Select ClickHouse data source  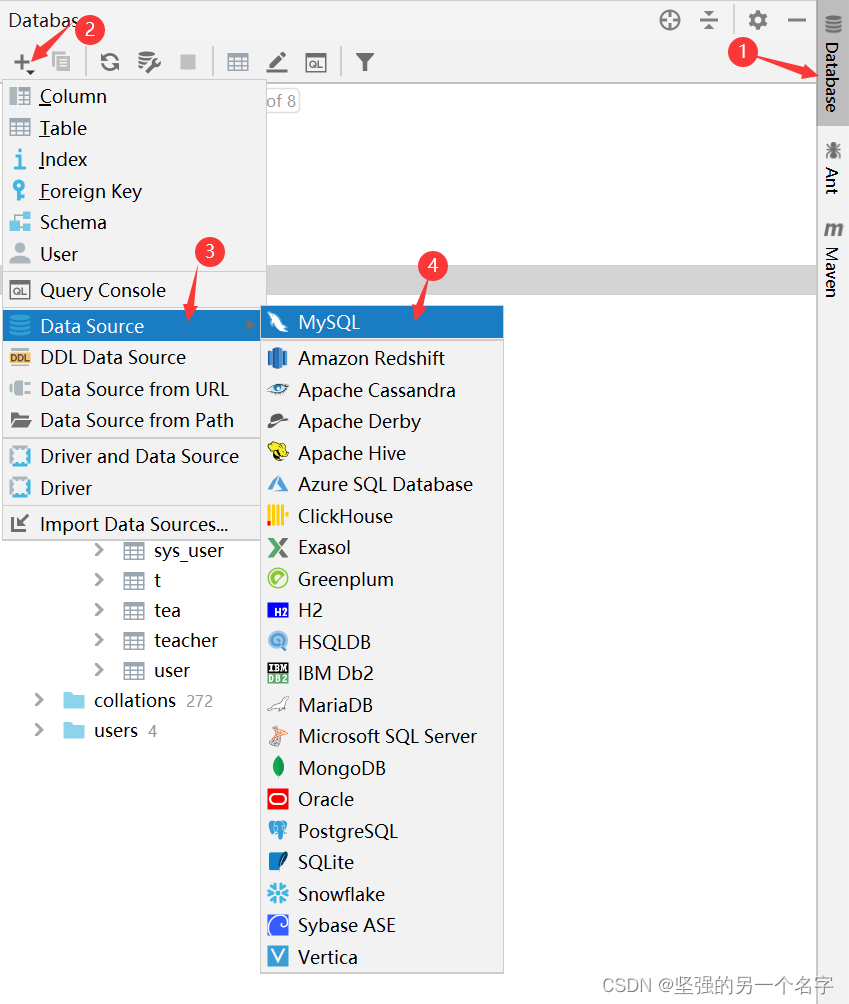pos(382,516)
